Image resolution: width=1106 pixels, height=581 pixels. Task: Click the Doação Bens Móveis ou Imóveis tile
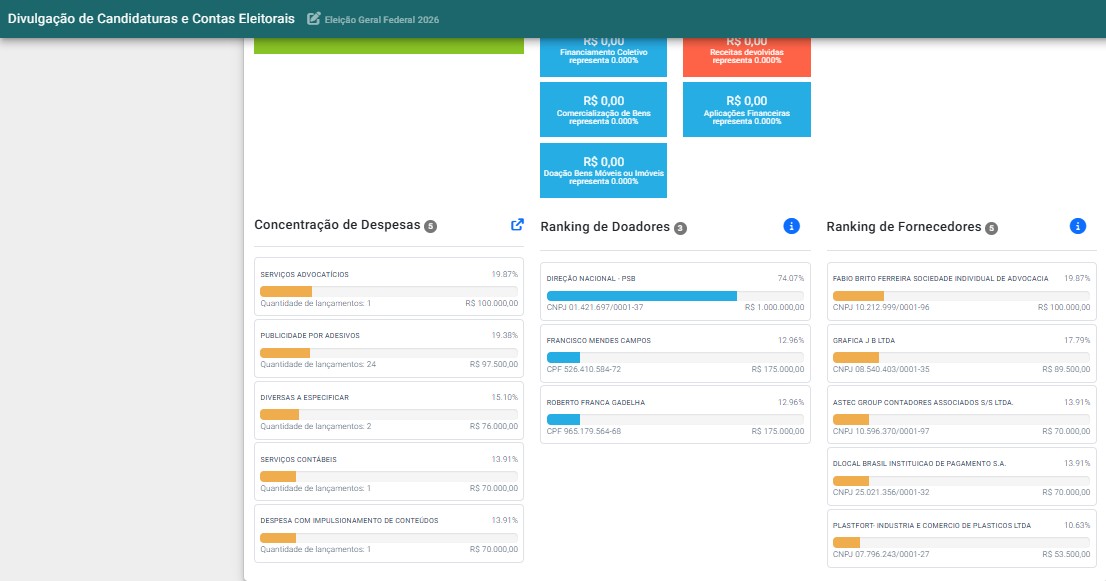tap(603, 170)
